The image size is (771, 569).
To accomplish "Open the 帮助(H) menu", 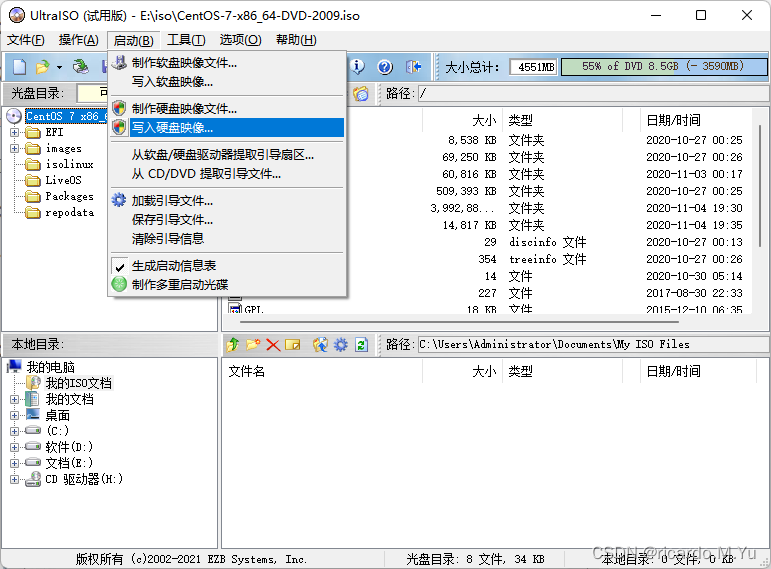I will [x=296, y=40].
